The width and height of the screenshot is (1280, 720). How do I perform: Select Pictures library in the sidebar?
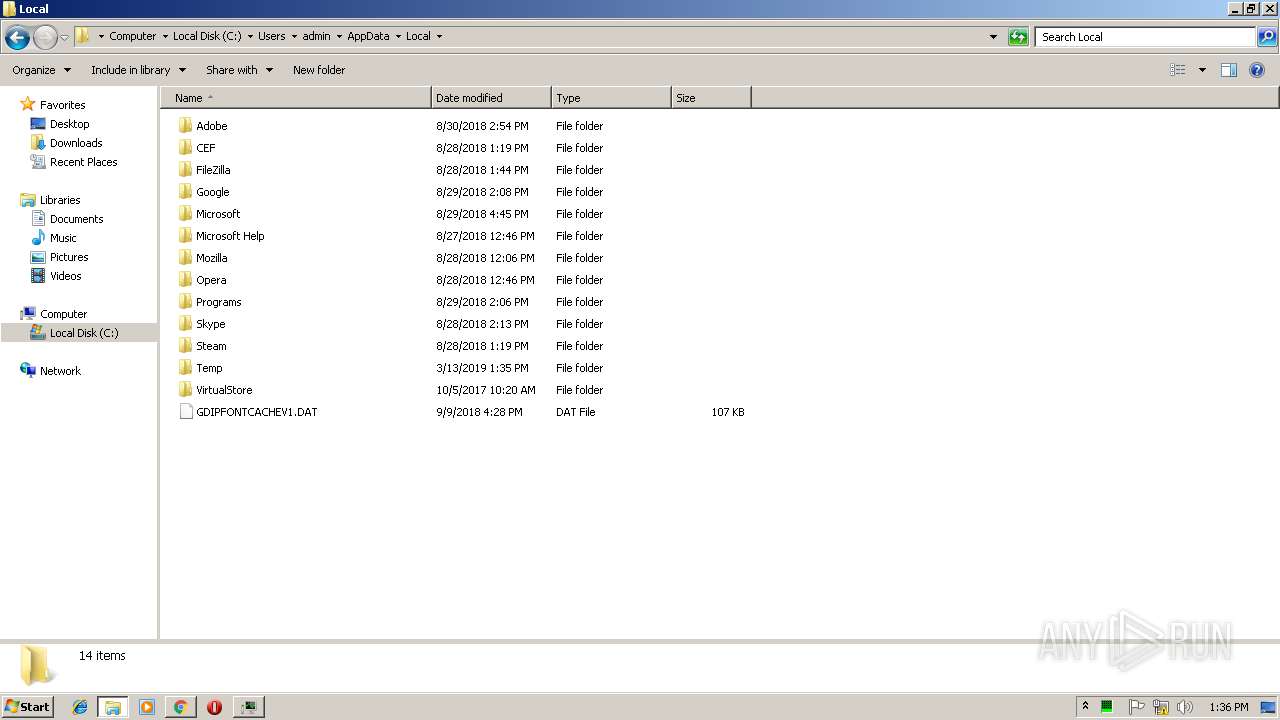pos(69,257)
